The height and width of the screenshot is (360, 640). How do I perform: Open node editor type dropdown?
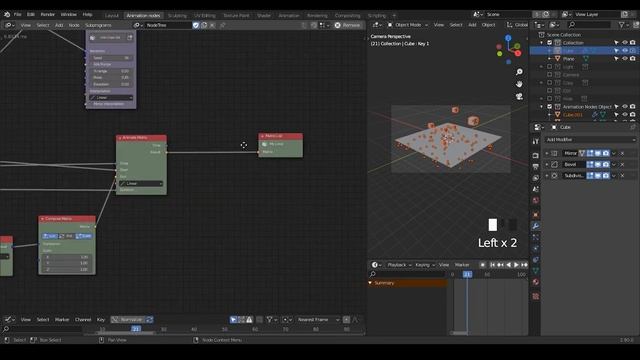tap(9, 25)
